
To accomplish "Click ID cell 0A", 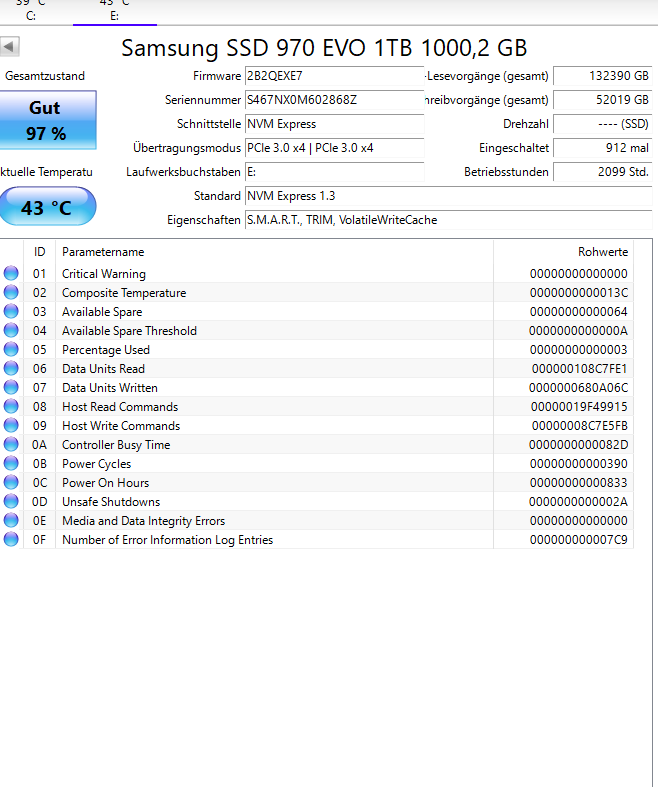I will [39, 445].
